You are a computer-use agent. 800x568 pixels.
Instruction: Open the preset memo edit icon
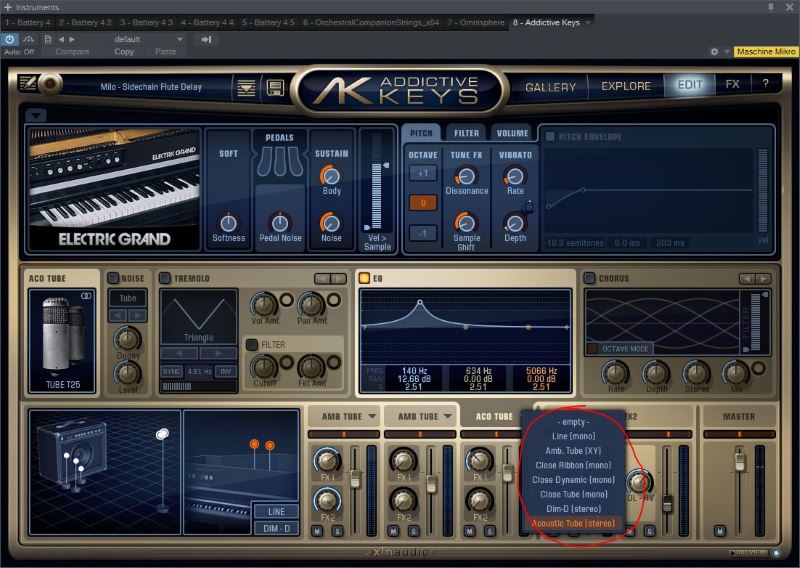[27, 83]
